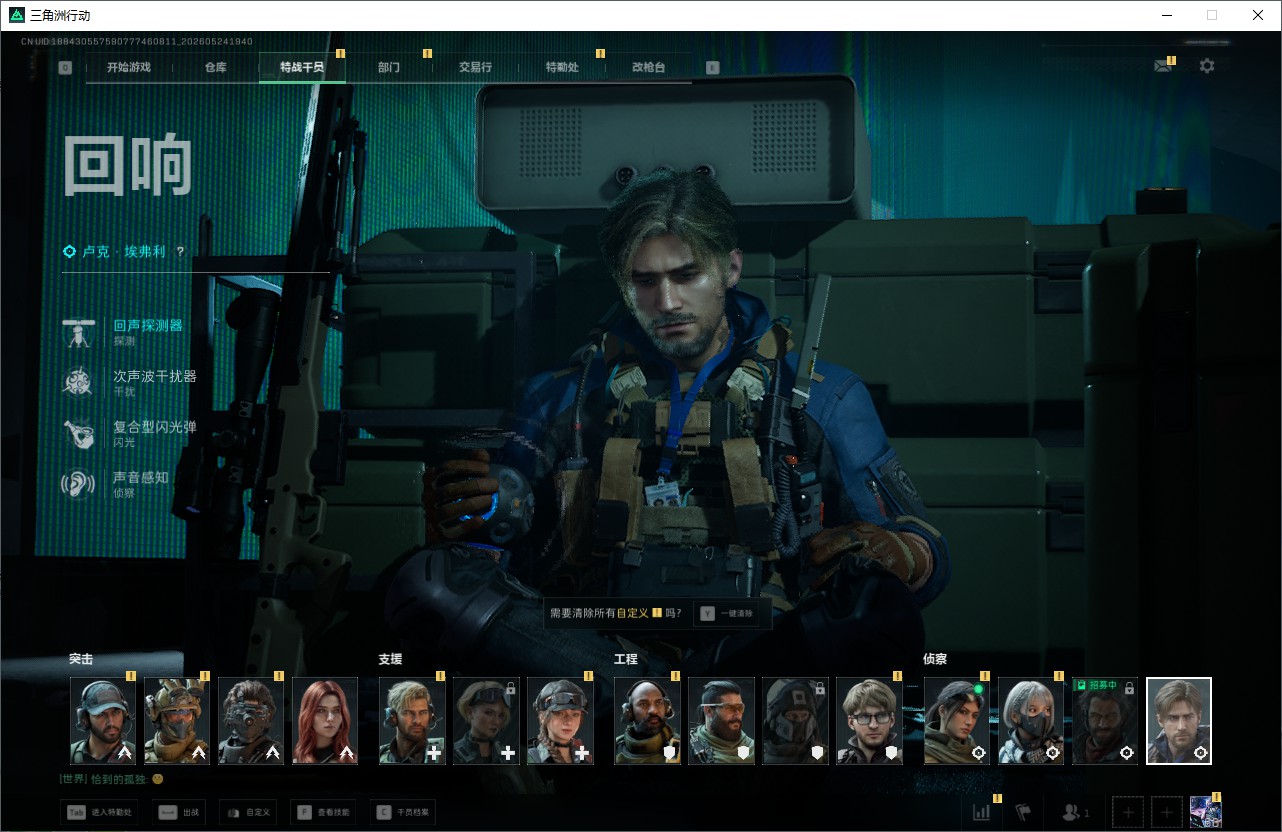Image resolution: width=1282 pixels, height=832 pixels.
Task: Select the 招募中 locked recon operator
Action: [1105, 721]
